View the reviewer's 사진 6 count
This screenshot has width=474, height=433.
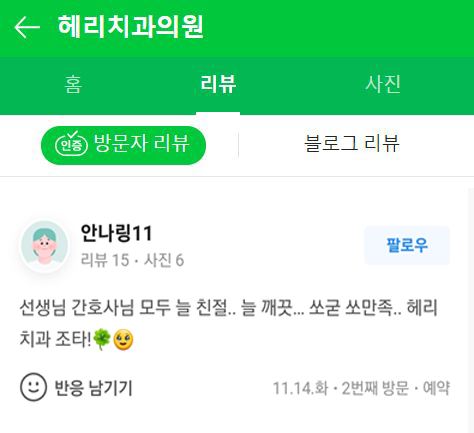(x=164, y=260)
